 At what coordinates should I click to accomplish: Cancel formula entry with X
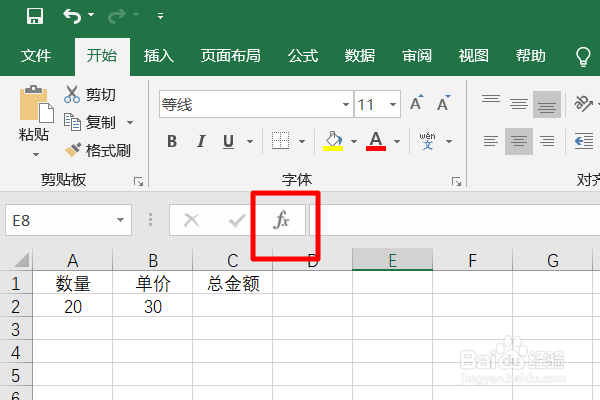(191, 220)
